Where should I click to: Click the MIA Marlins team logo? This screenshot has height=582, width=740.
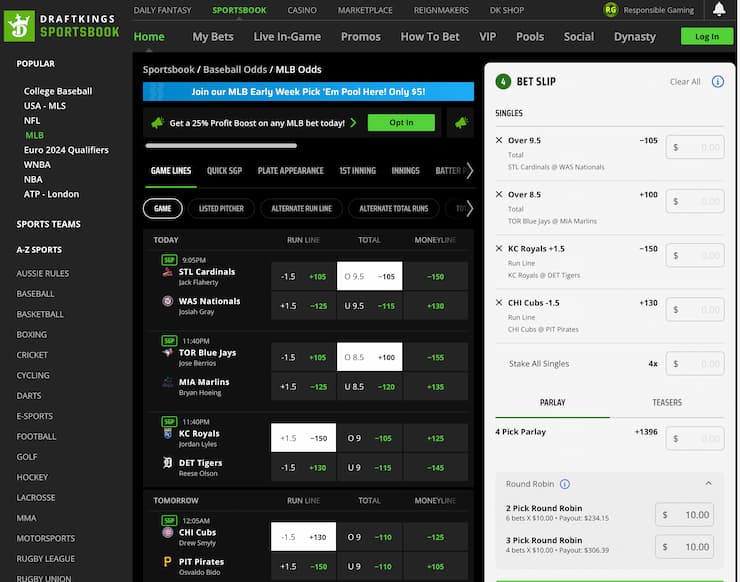[167, 382]
